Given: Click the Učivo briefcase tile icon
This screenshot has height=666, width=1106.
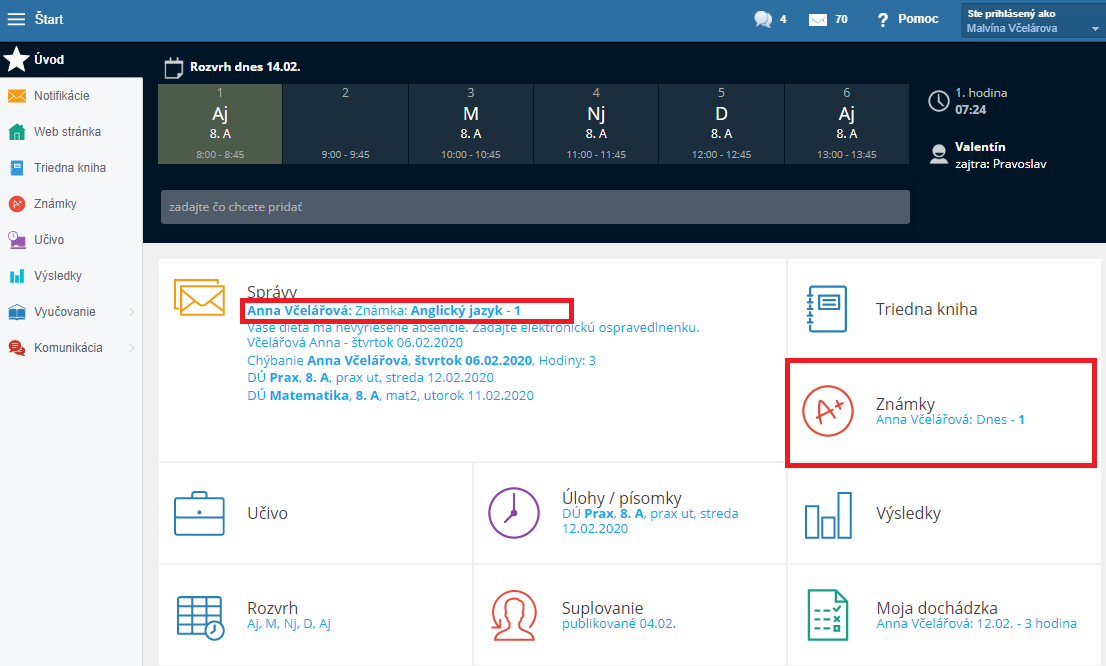Looking at the screenshot, I should pyautogui.click(x=198, y=513).
